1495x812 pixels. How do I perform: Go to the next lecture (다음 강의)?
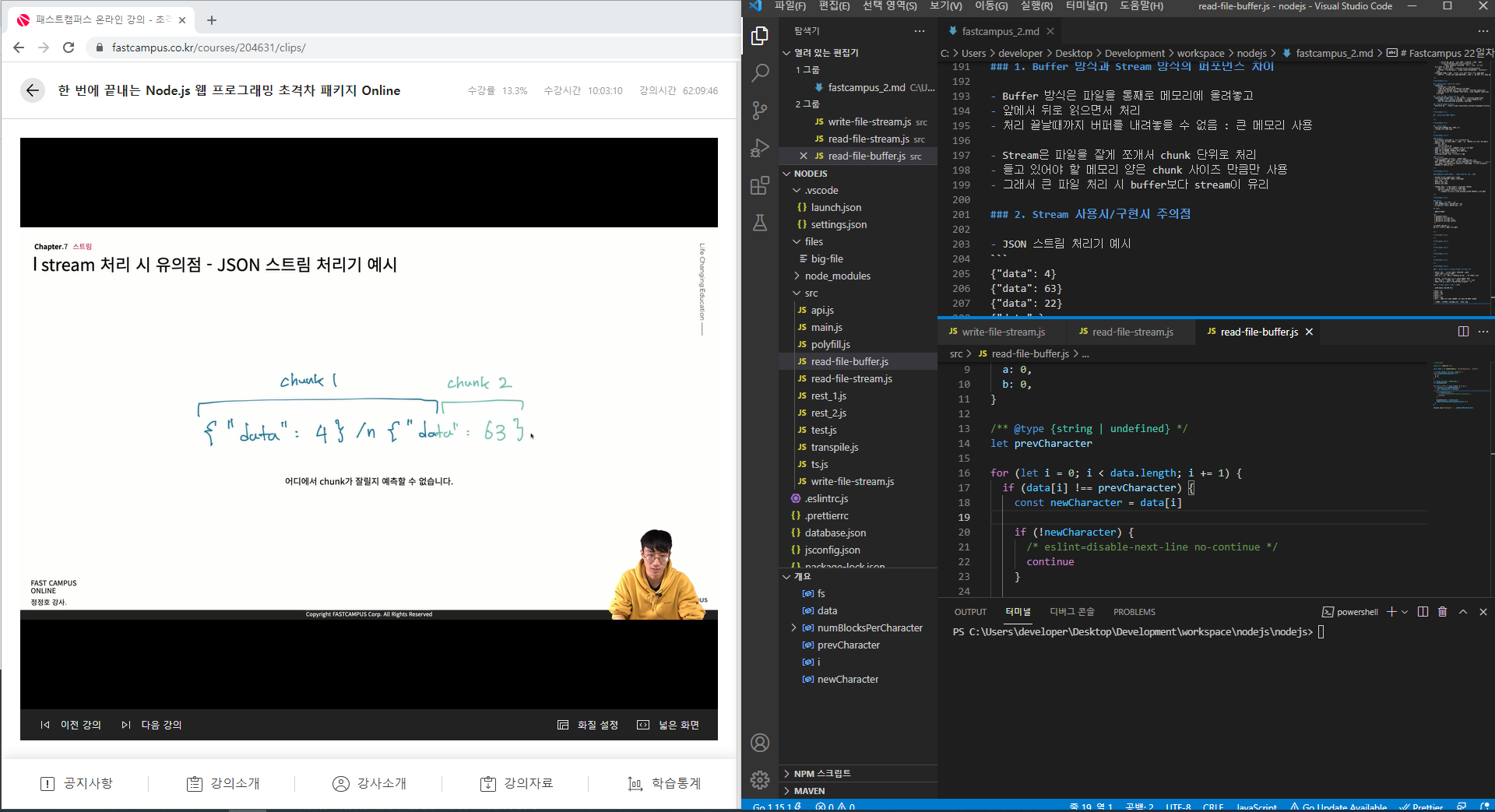(151, 725)
